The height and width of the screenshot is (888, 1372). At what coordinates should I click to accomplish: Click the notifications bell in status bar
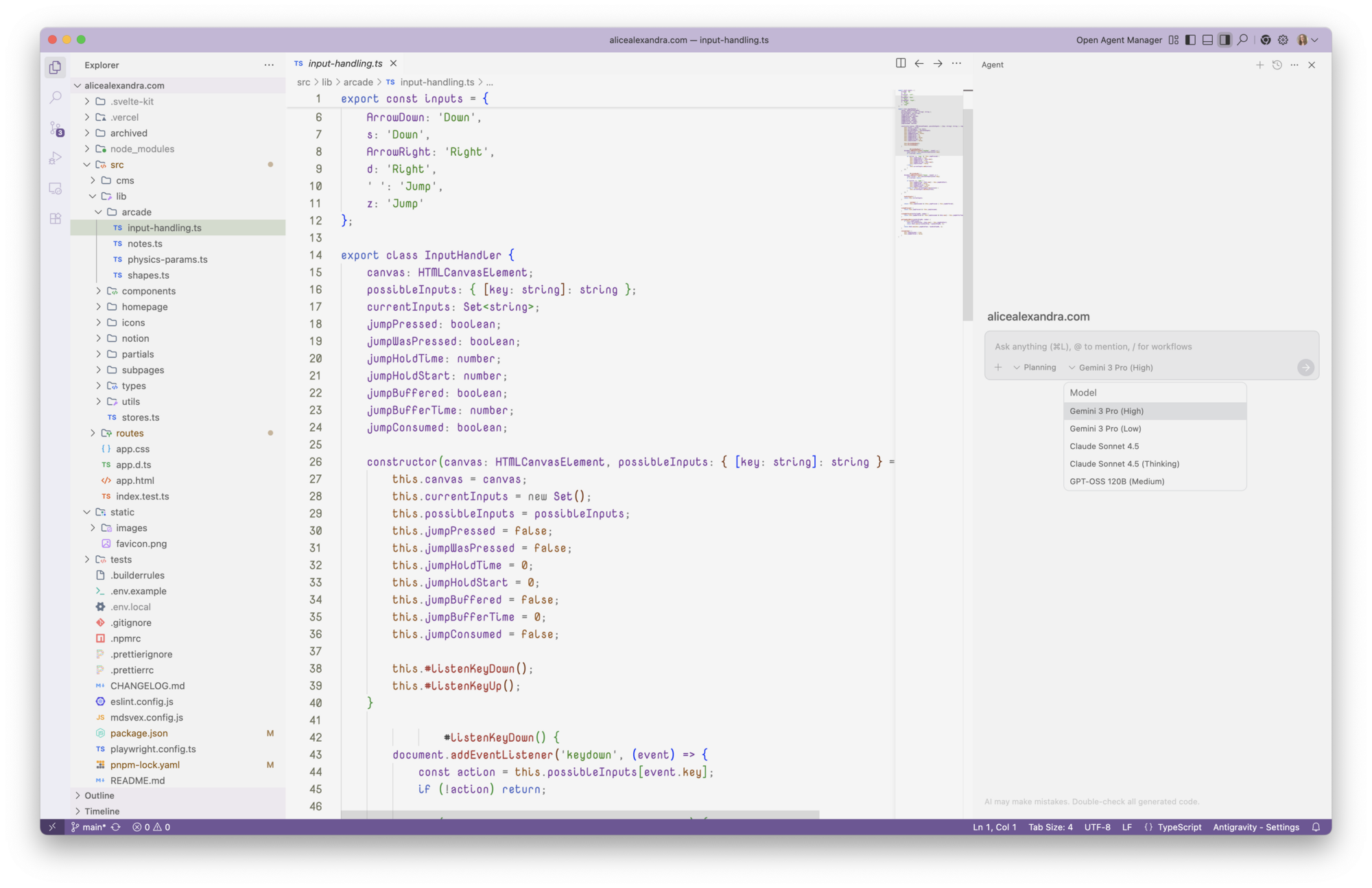click(1316, 827)
